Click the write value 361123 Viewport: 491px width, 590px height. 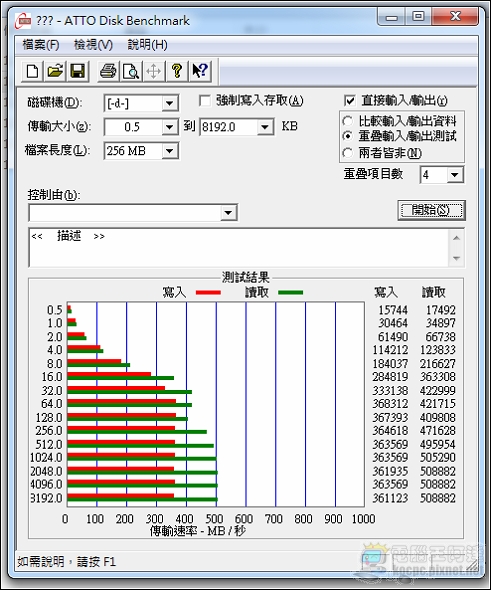click(390, 498)
